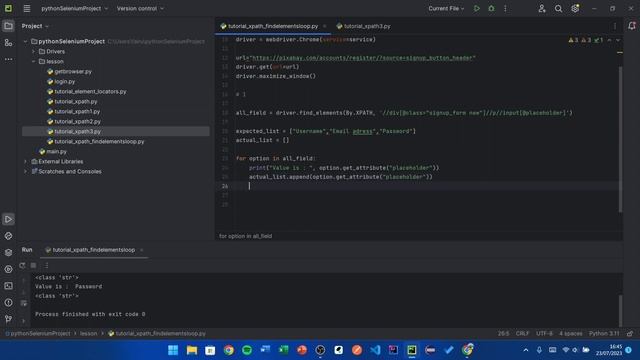Open the Services tool window icon
The height and width of the screenshot is (360, 640).
coord(8,269)
